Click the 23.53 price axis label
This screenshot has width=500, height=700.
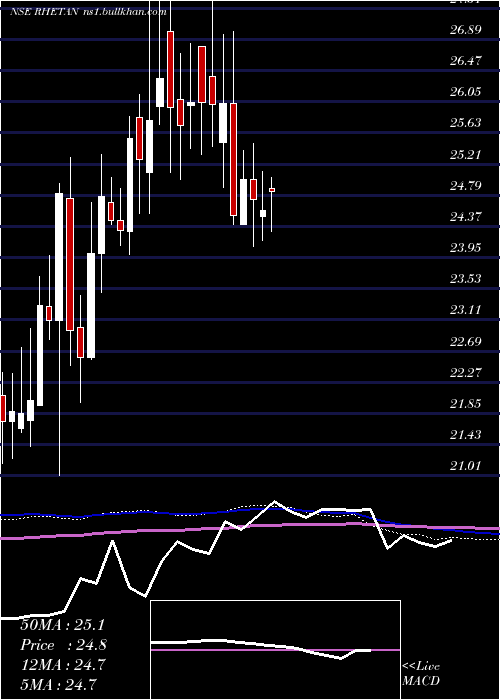click(x=466, y=279)
